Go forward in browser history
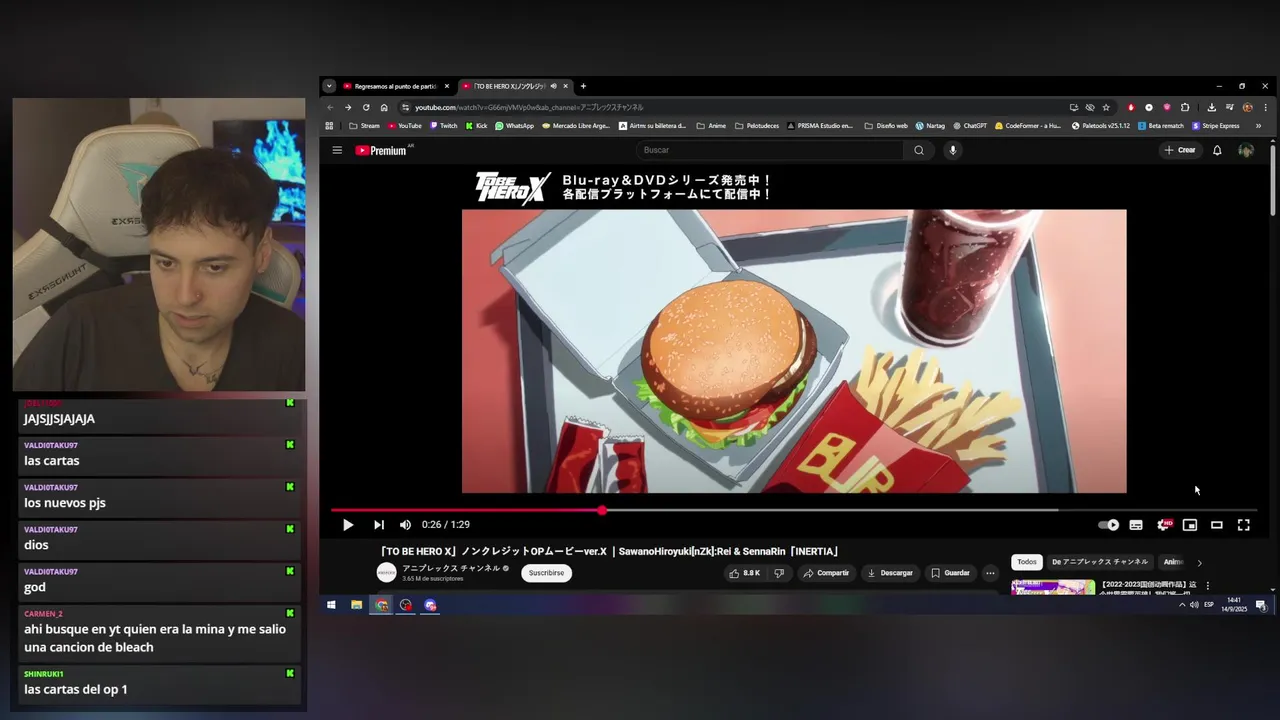Image resolution: width=1280 pixels, height=720 pixels. click(348, 107)
